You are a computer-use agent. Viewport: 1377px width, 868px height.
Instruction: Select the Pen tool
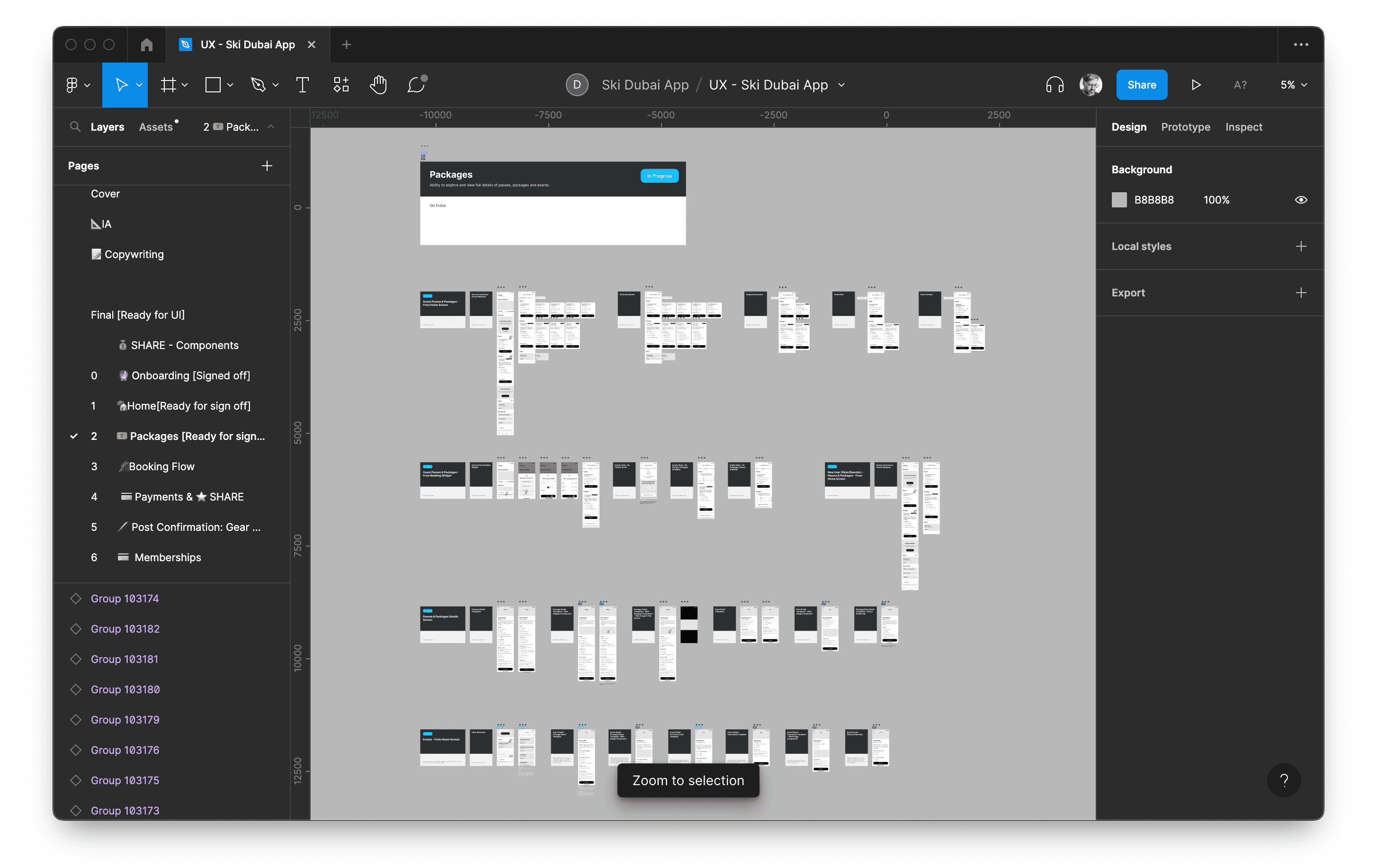[x=259, y=85]
